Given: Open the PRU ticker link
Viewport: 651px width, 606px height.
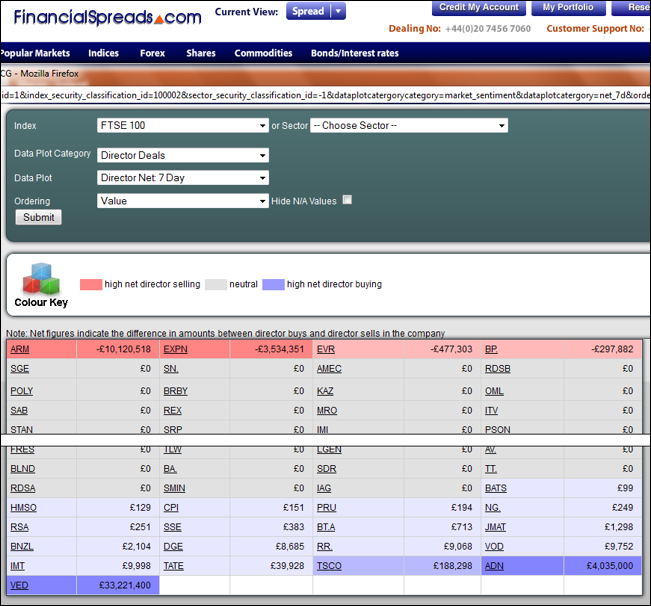Looking at the screenshot, I should pos(326,507).
